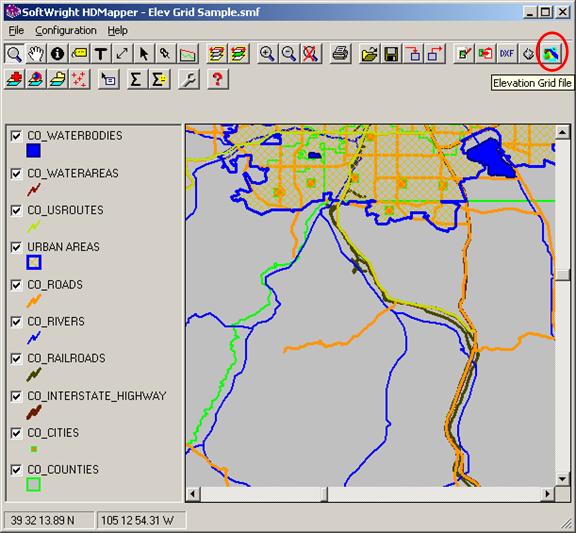576x533 pixels.
Task: Select the Text tool
Action: [x=101, y=54]
